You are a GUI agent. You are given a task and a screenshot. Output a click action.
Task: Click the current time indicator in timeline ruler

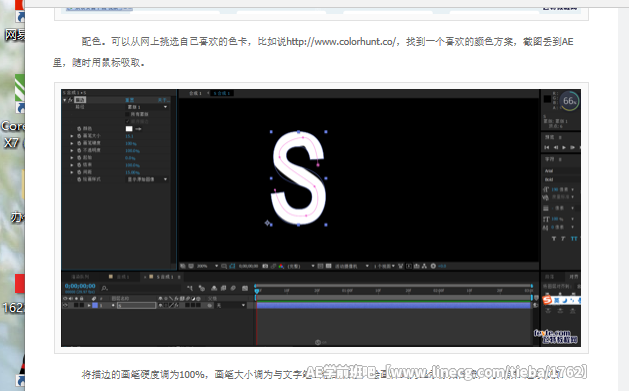pos(257,290)
